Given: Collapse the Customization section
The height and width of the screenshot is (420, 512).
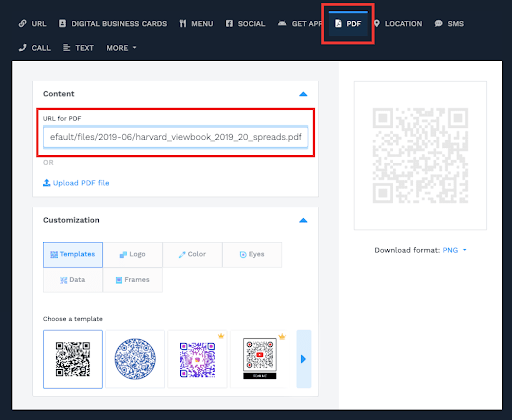Looking at the screenshot, I should click(x=303, y=220).
